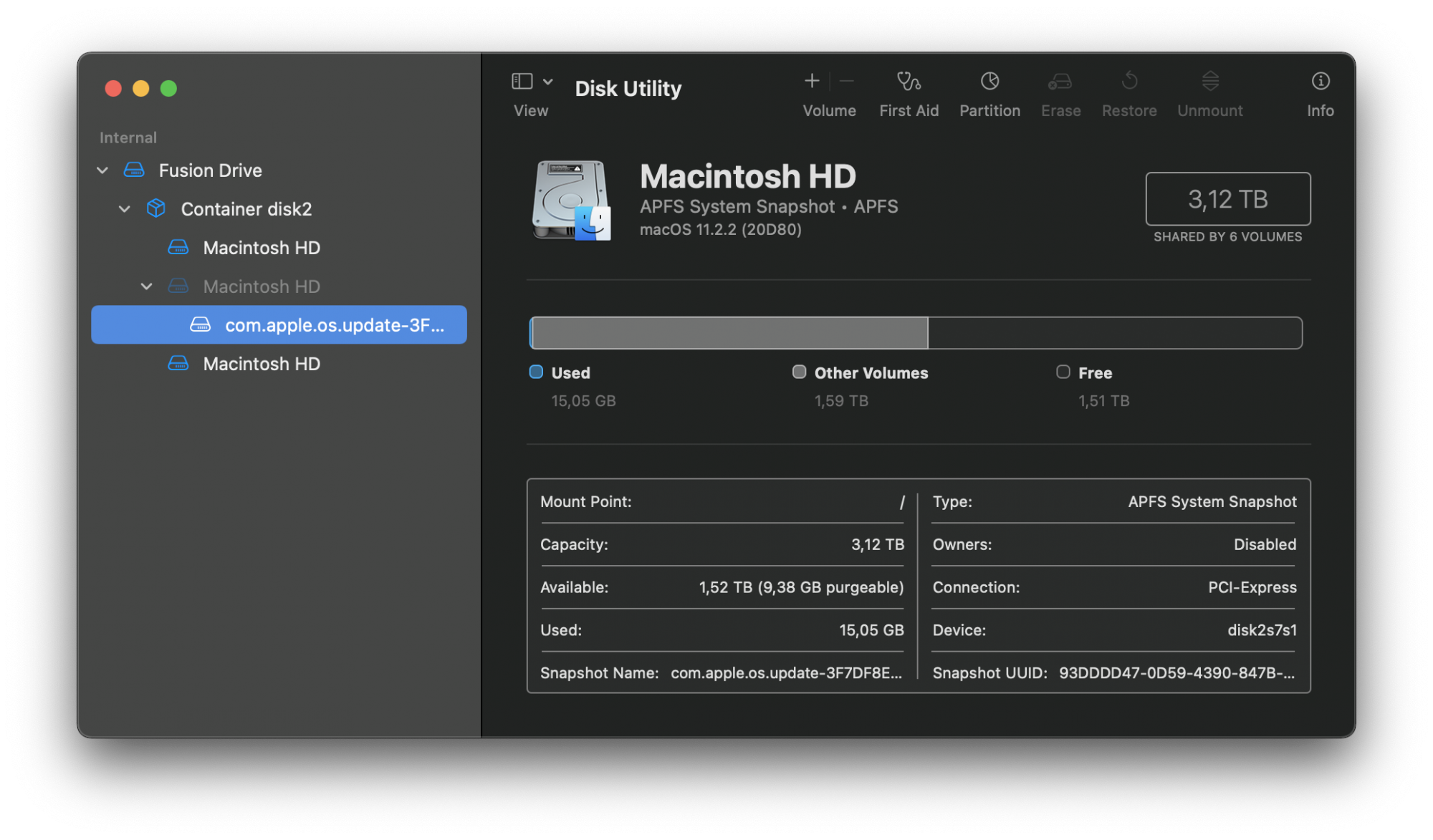Click 'APFS System Snapshot • APFS' subtitle
The height and width of the screenshot is (840, 1433).
pos(769,206)
